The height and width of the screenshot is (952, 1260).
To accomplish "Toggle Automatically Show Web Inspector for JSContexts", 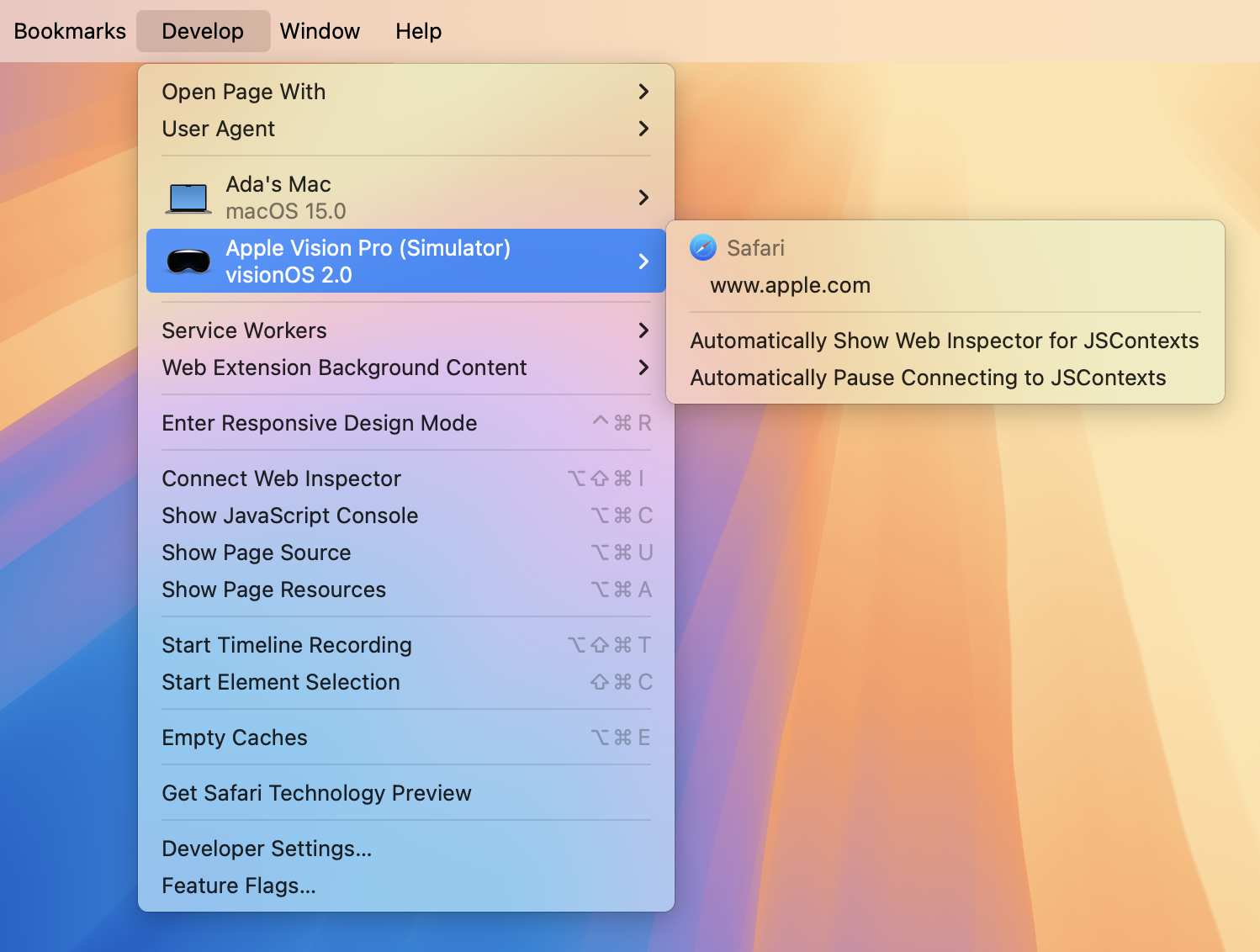I will [945, 341].
